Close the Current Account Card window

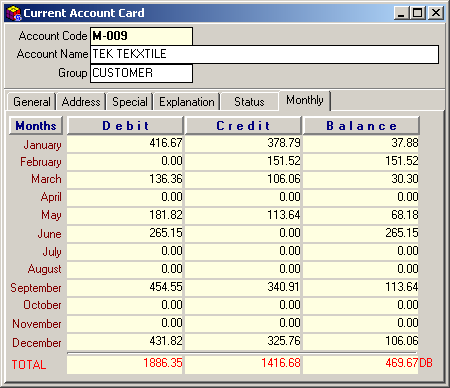tap(436, 13)
